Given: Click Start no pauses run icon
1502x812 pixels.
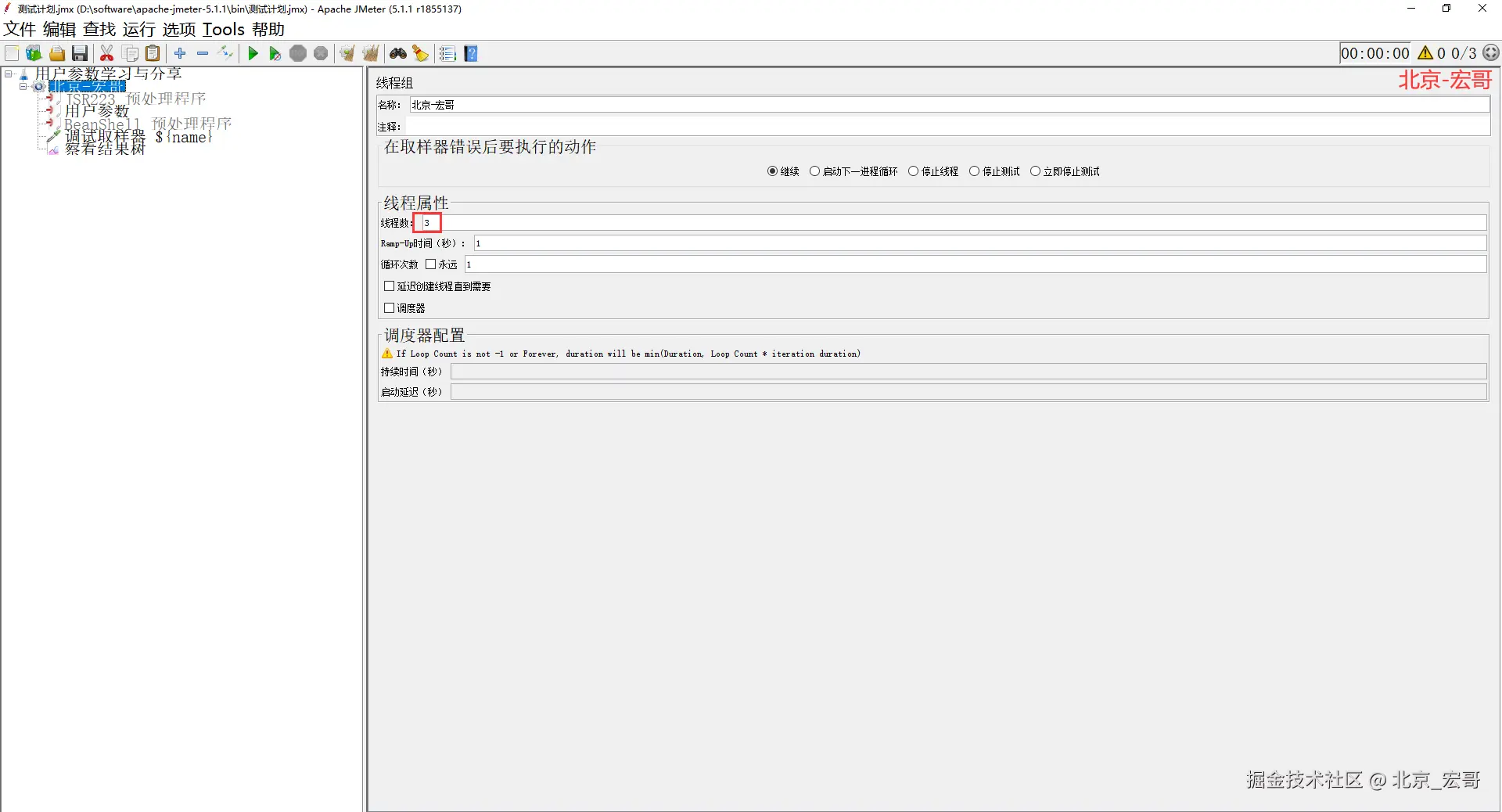Looking at the screenshot, I should (x=275, y=53).
